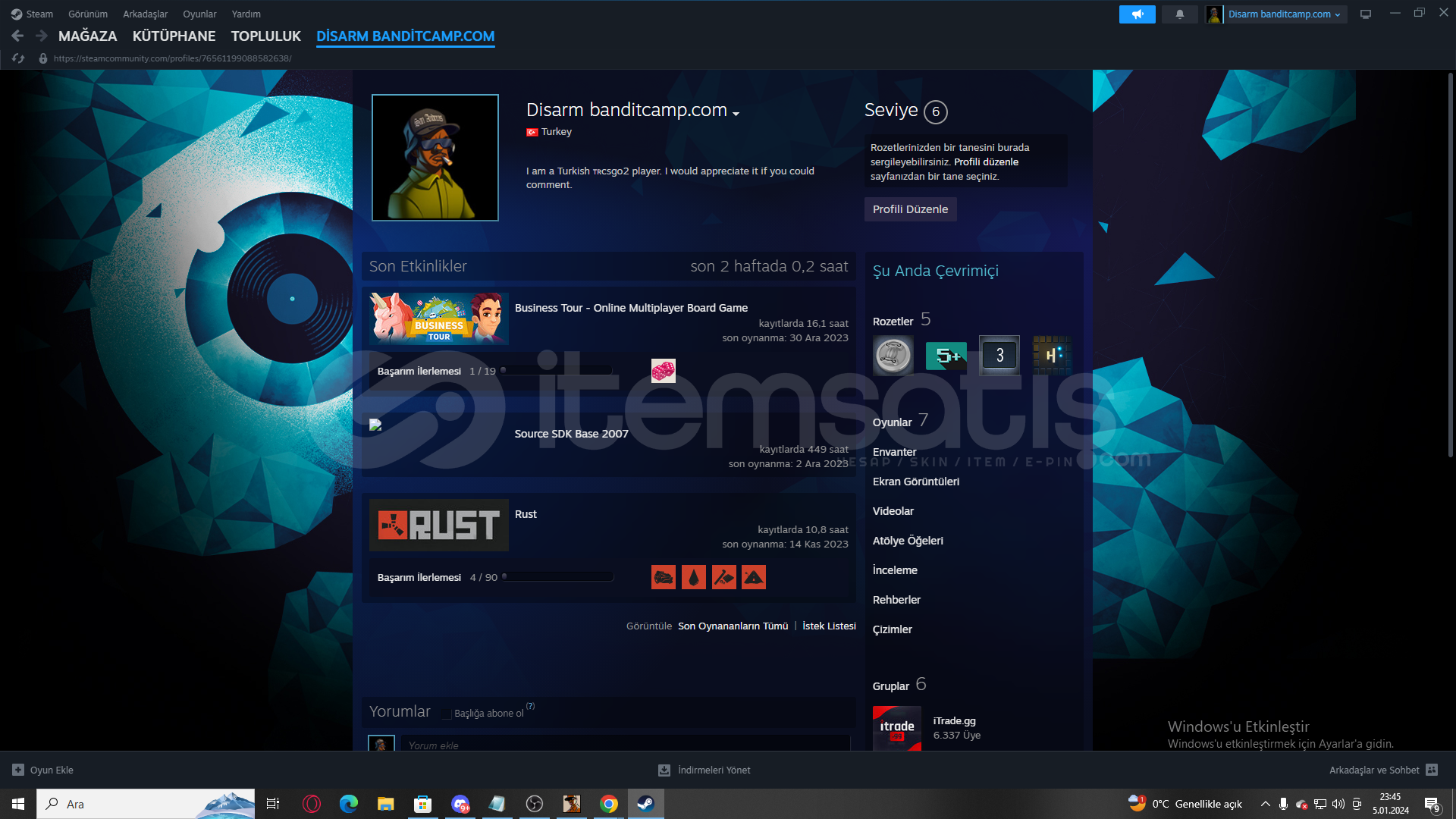
Task: View the first Rust achievement icon
Action: [663, 577]
